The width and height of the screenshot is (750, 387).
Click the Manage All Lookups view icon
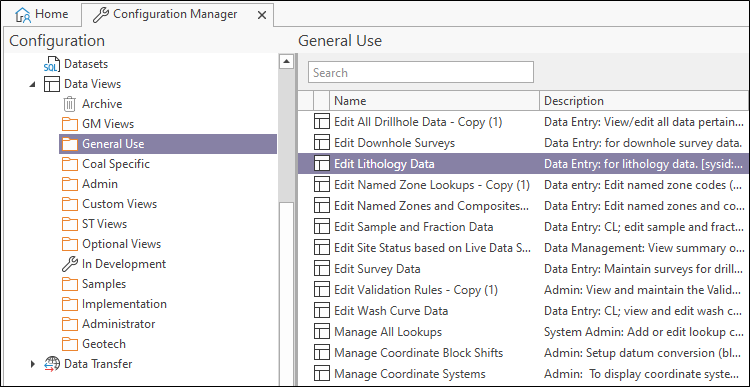point(322,332)
